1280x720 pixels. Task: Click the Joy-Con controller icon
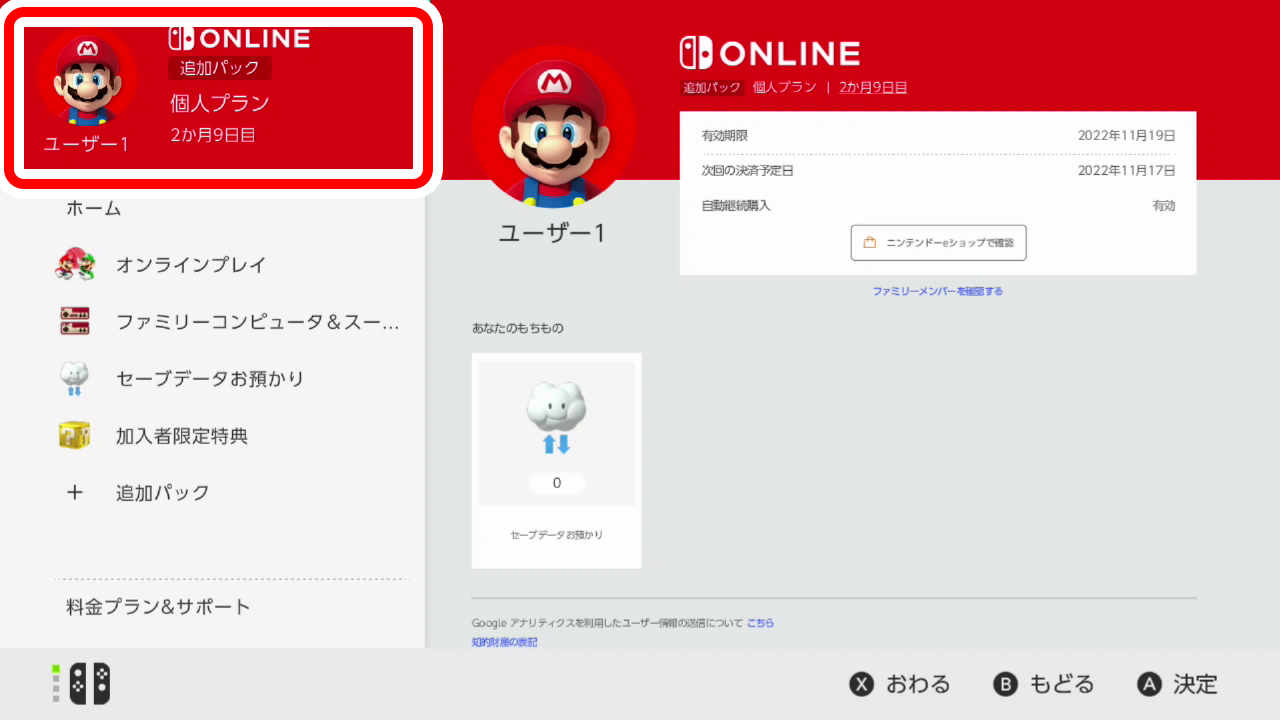click(90, 684)
